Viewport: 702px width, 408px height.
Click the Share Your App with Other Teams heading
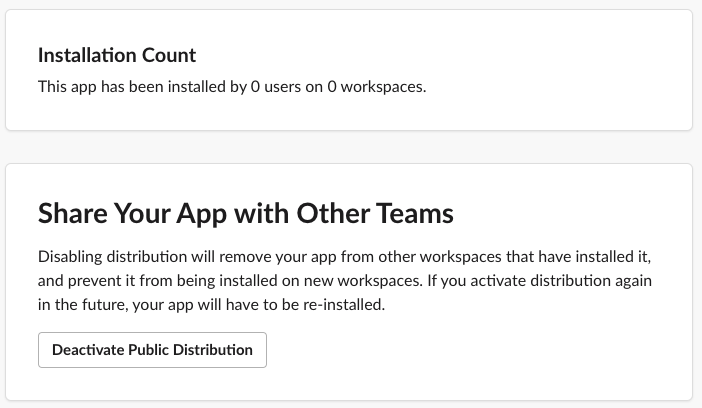tap(246, 213)
